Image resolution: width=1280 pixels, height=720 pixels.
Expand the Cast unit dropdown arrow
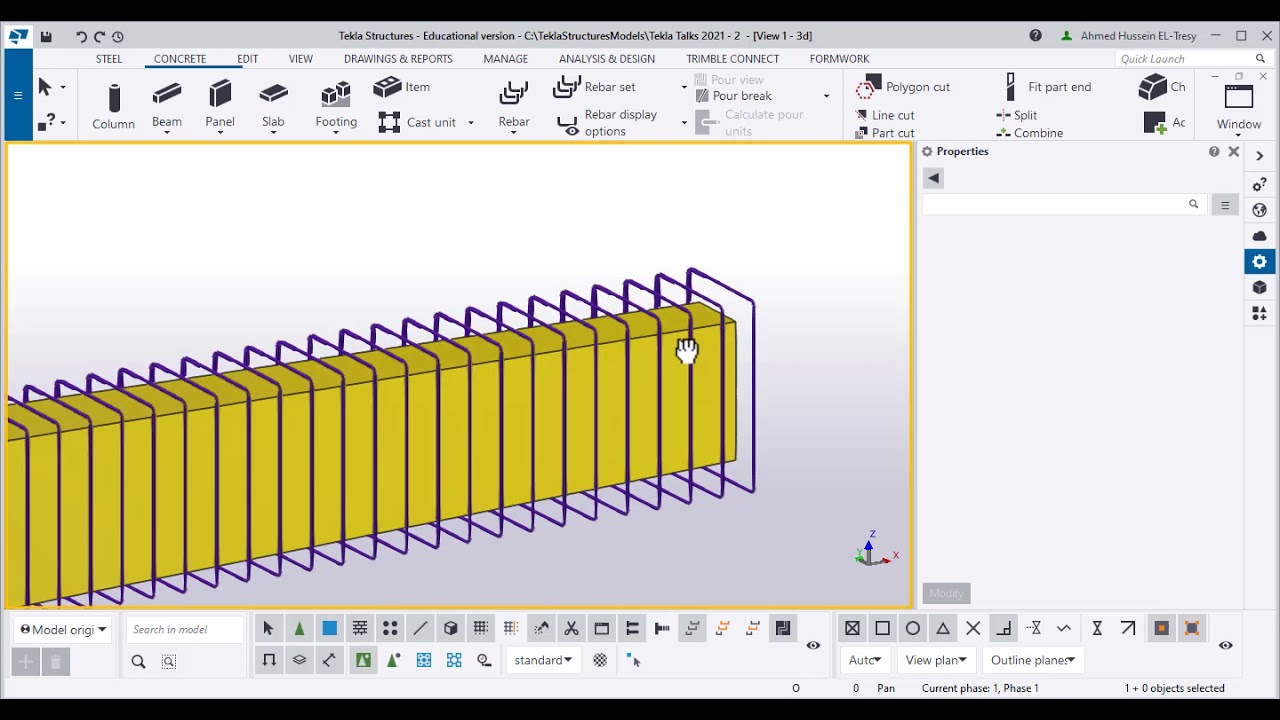click(x=471, y=123)
